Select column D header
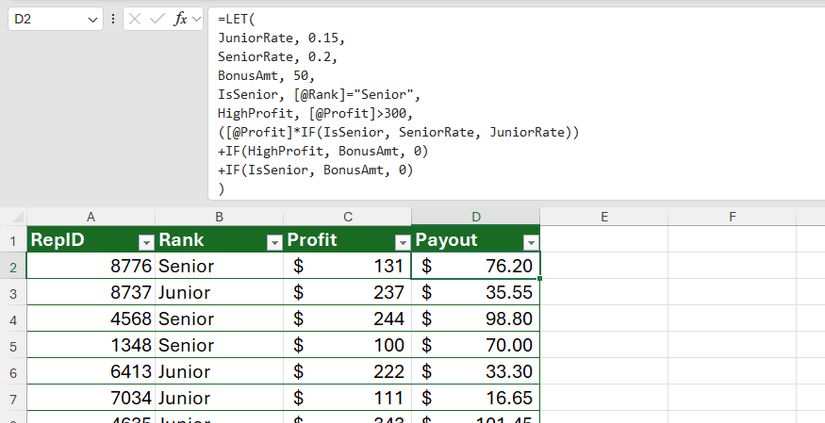This screenshot has height=423, width=825. (x=476, y=216)
